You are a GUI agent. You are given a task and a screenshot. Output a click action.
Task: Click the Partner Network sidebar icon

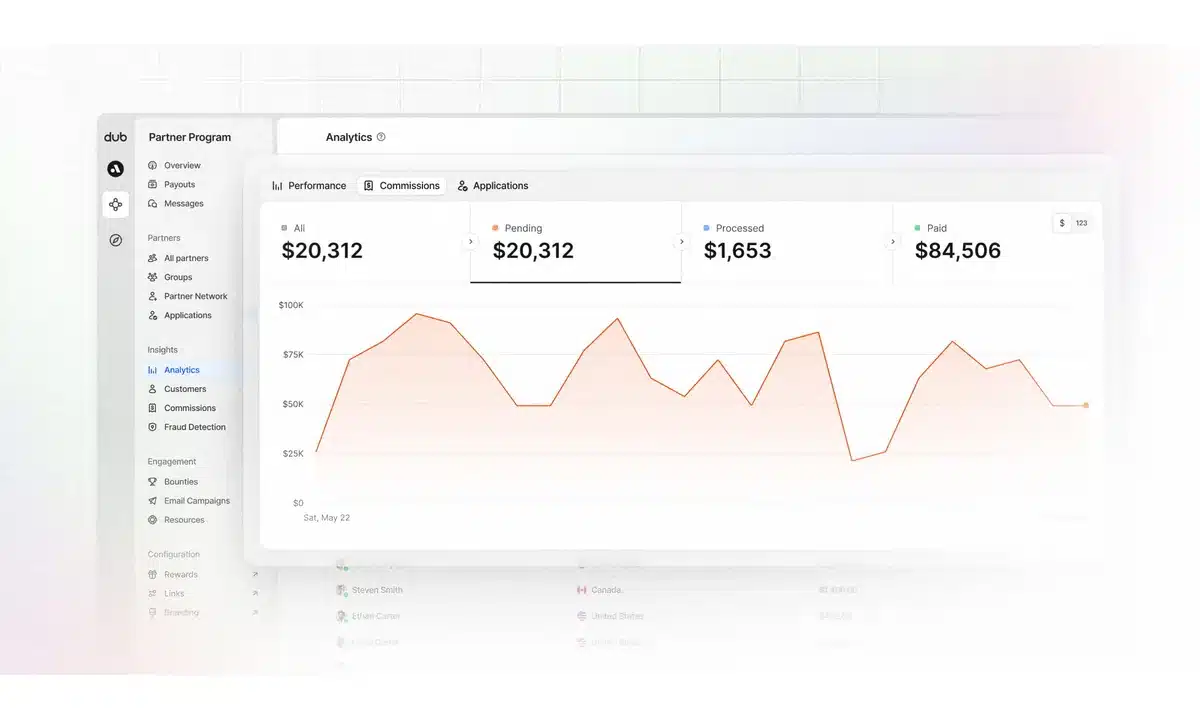pos(152,296)
